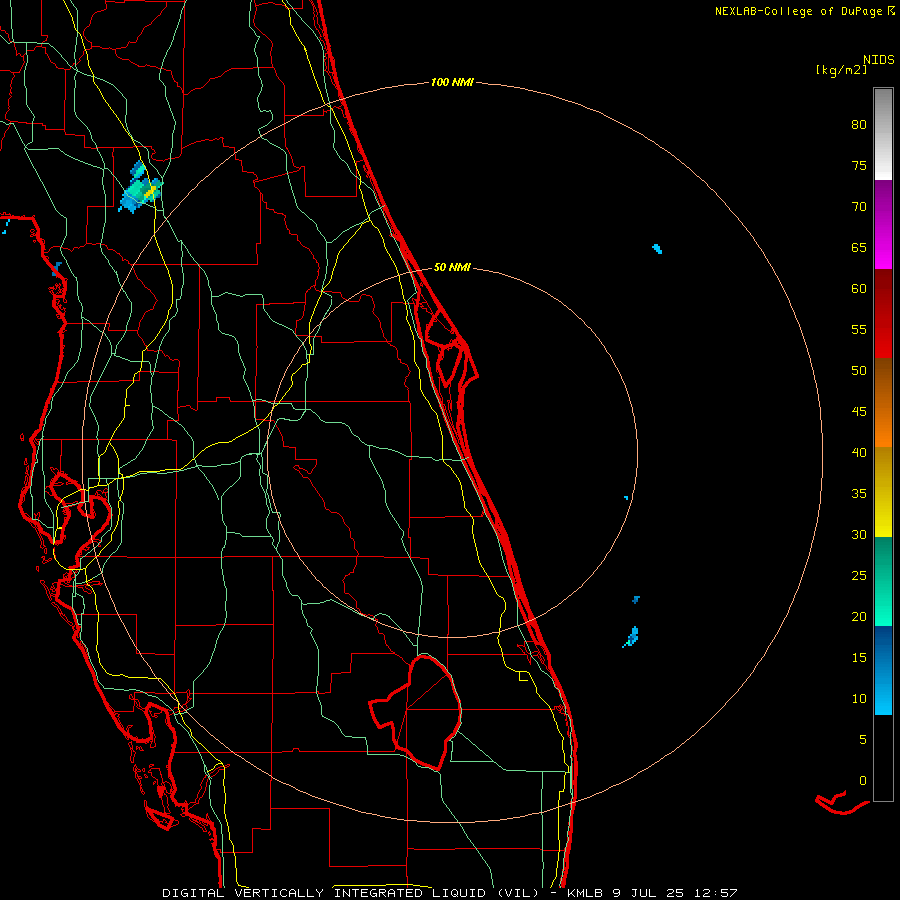The image size is (900, 900).
Task: Click the [kg/m2] units label
Action: pyautogui.click(x=841, y=70)
